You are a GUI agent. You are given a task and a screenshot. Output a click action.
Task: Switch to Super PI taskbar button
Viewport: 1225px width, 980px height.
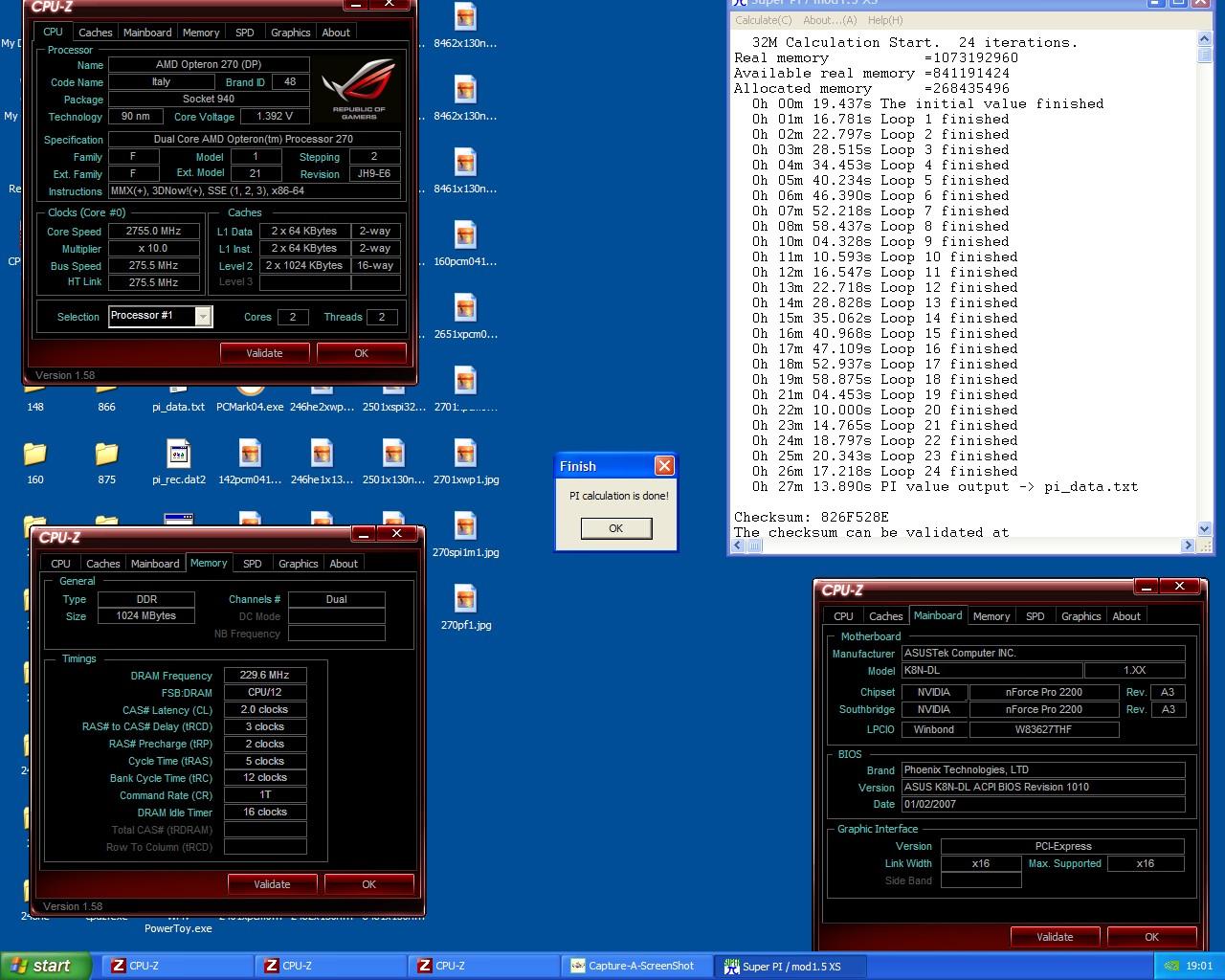[791, 966]
